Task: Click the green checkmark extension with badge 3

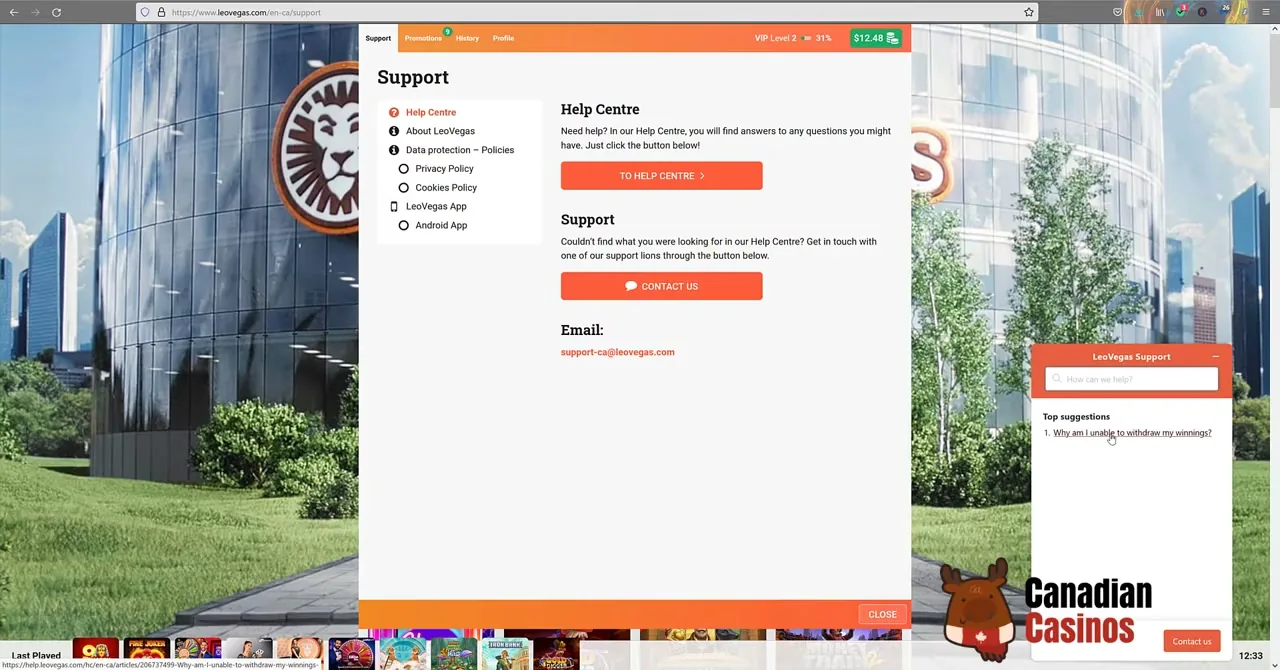Action: pos(1181,12)
